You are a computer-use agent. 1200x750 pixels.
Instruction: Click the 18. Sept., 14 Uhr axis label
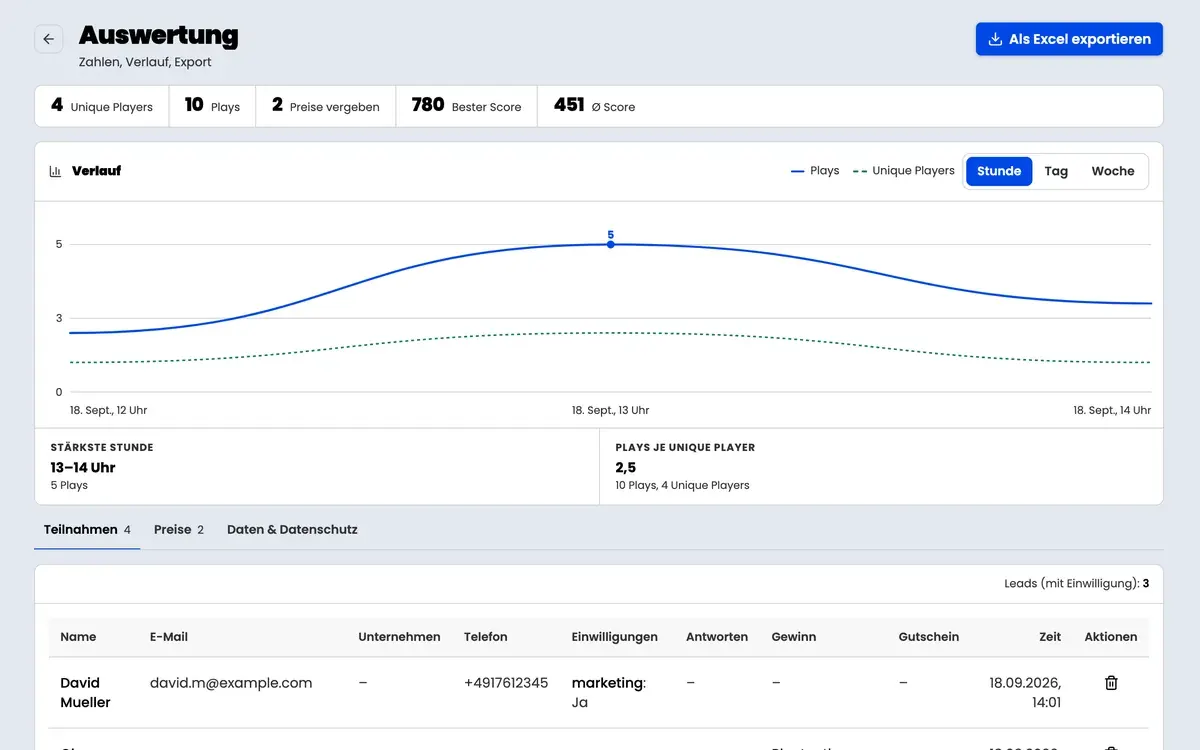(x=1112, y=411)
